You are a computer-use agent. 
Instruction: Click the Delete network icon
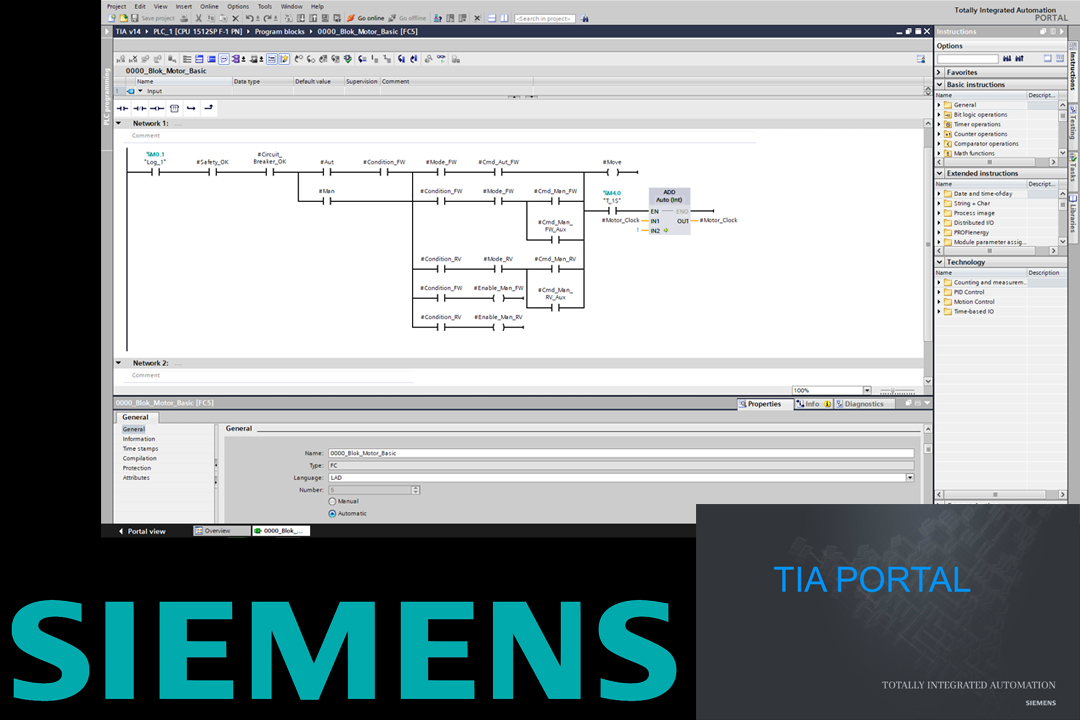point(133,59)
